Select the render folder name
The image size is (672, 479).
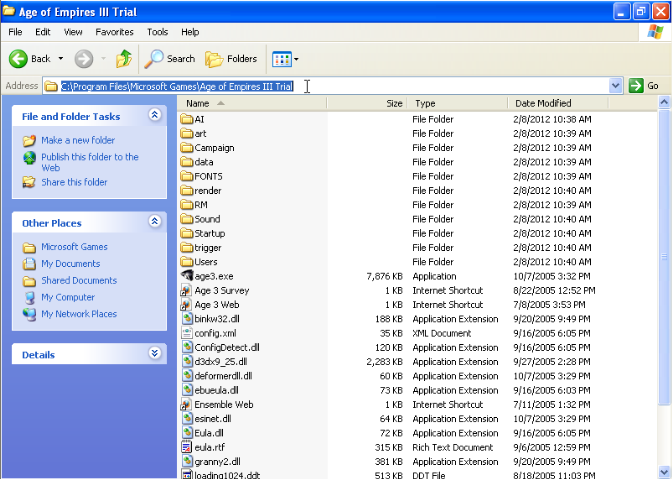[208, 191]
